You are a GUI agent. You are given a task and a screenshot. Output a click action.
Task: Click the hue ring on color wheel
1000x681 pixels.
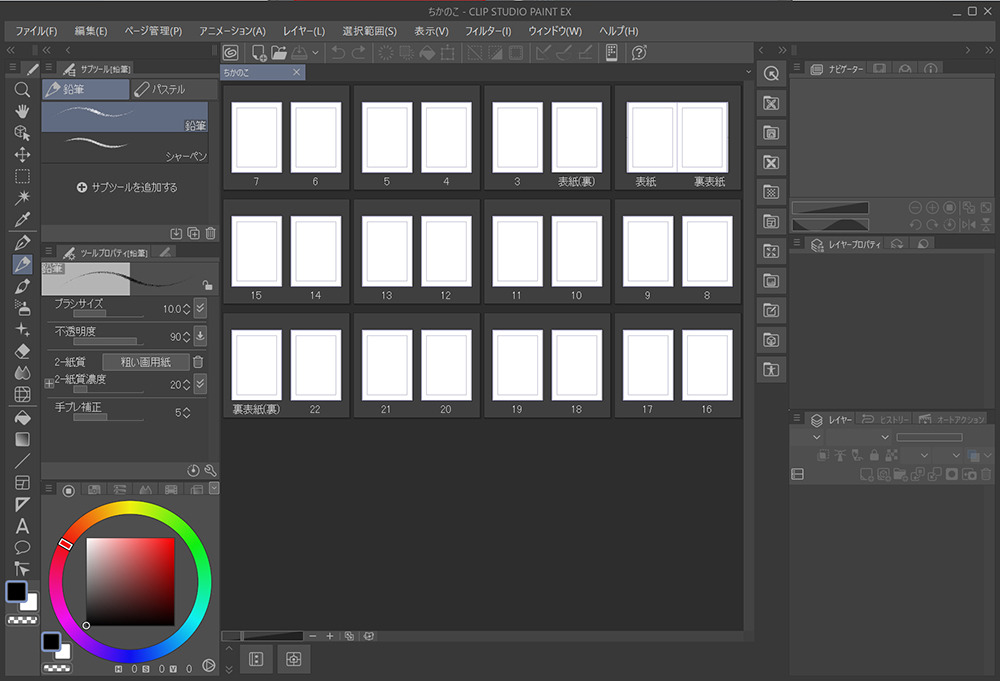coord(130,507)
